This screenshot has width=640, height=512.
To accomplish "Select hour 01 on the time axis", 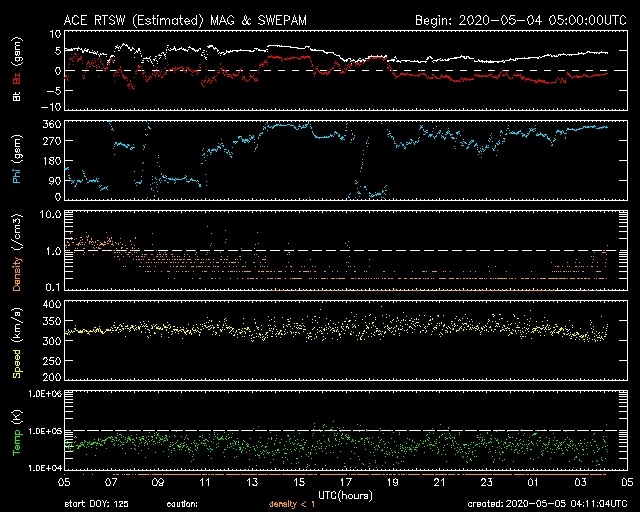I will [x=533, y=482].
